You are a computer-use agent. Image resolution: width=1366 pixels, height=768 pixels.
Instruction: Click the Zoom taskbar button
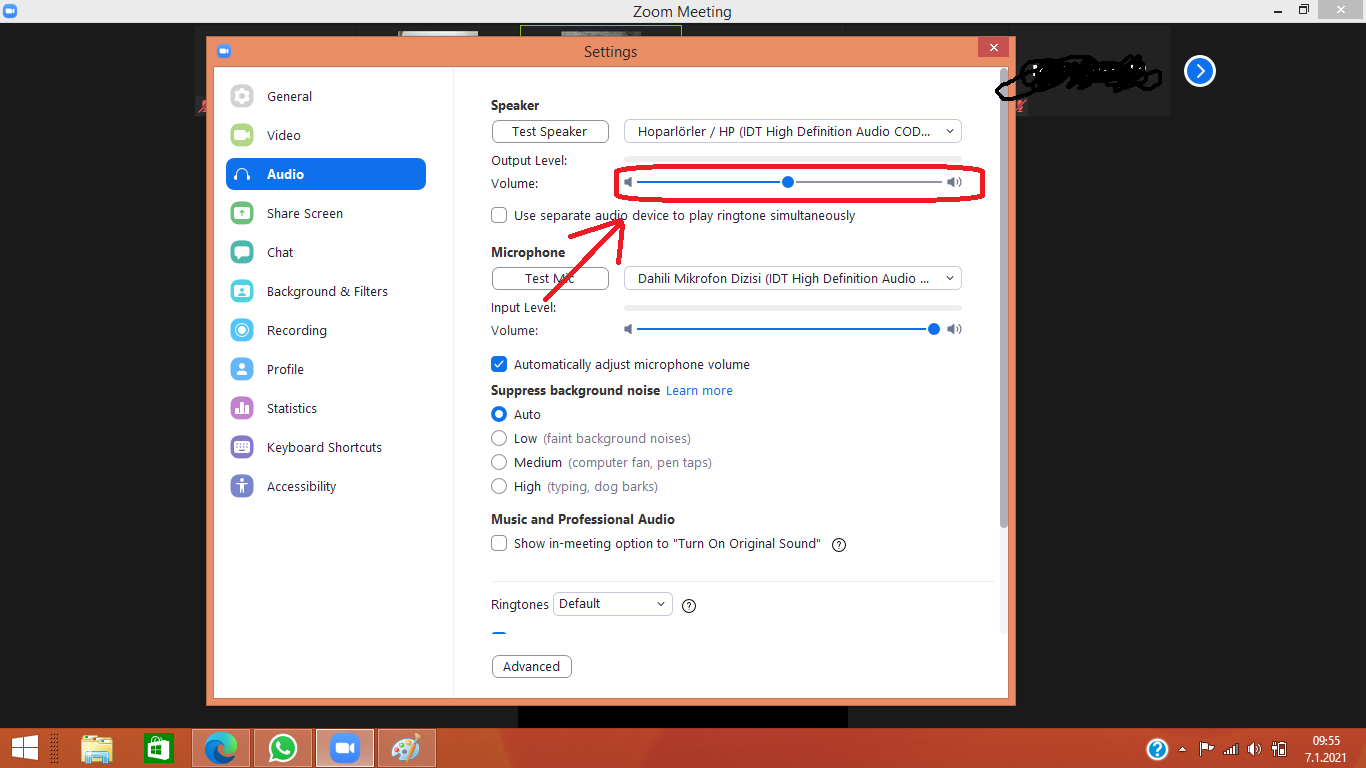(x=345, y=748)
